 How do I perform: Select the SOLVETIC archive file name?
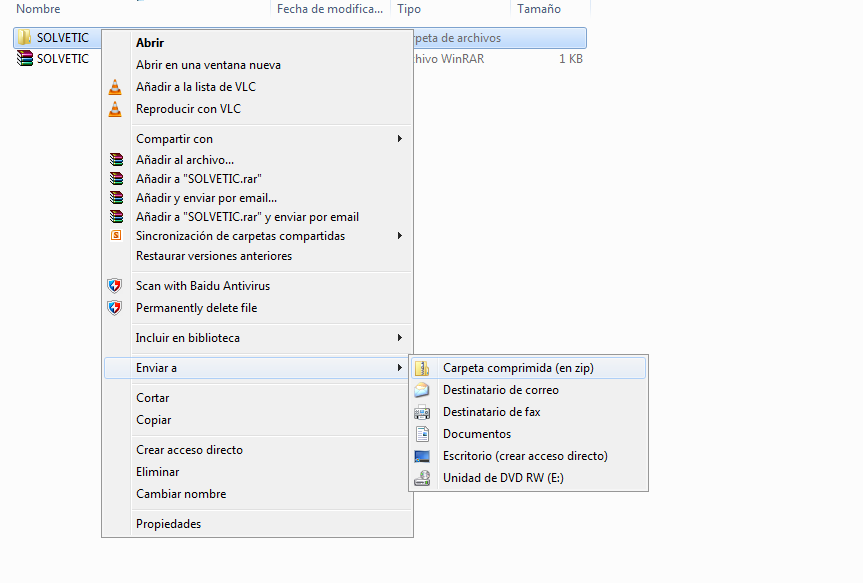tap(63, 58)
